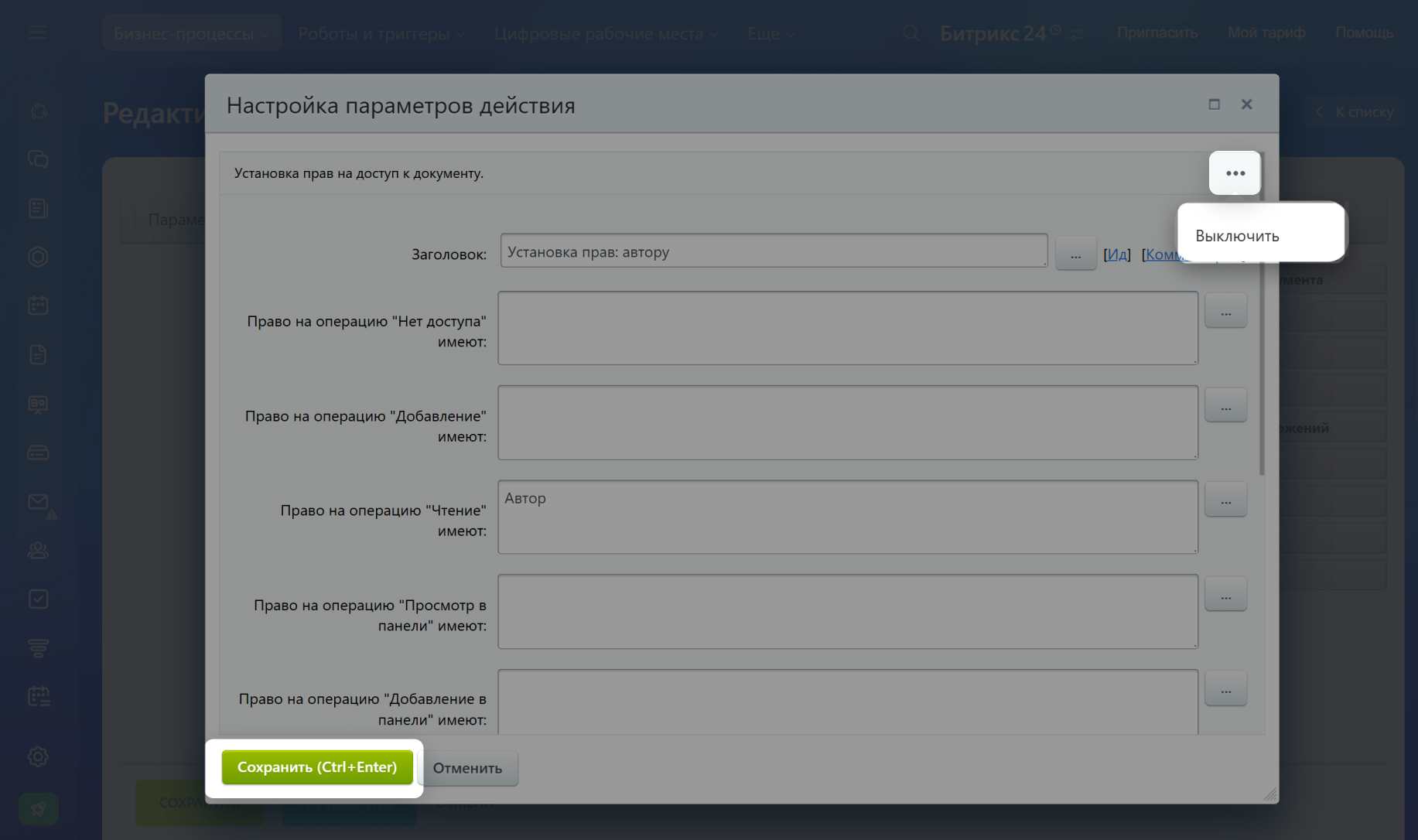Open selector for "Нет доступа" permission
Image resolution: width=1418 pixels, height=840 pixels.
[x=1225, y=311]
